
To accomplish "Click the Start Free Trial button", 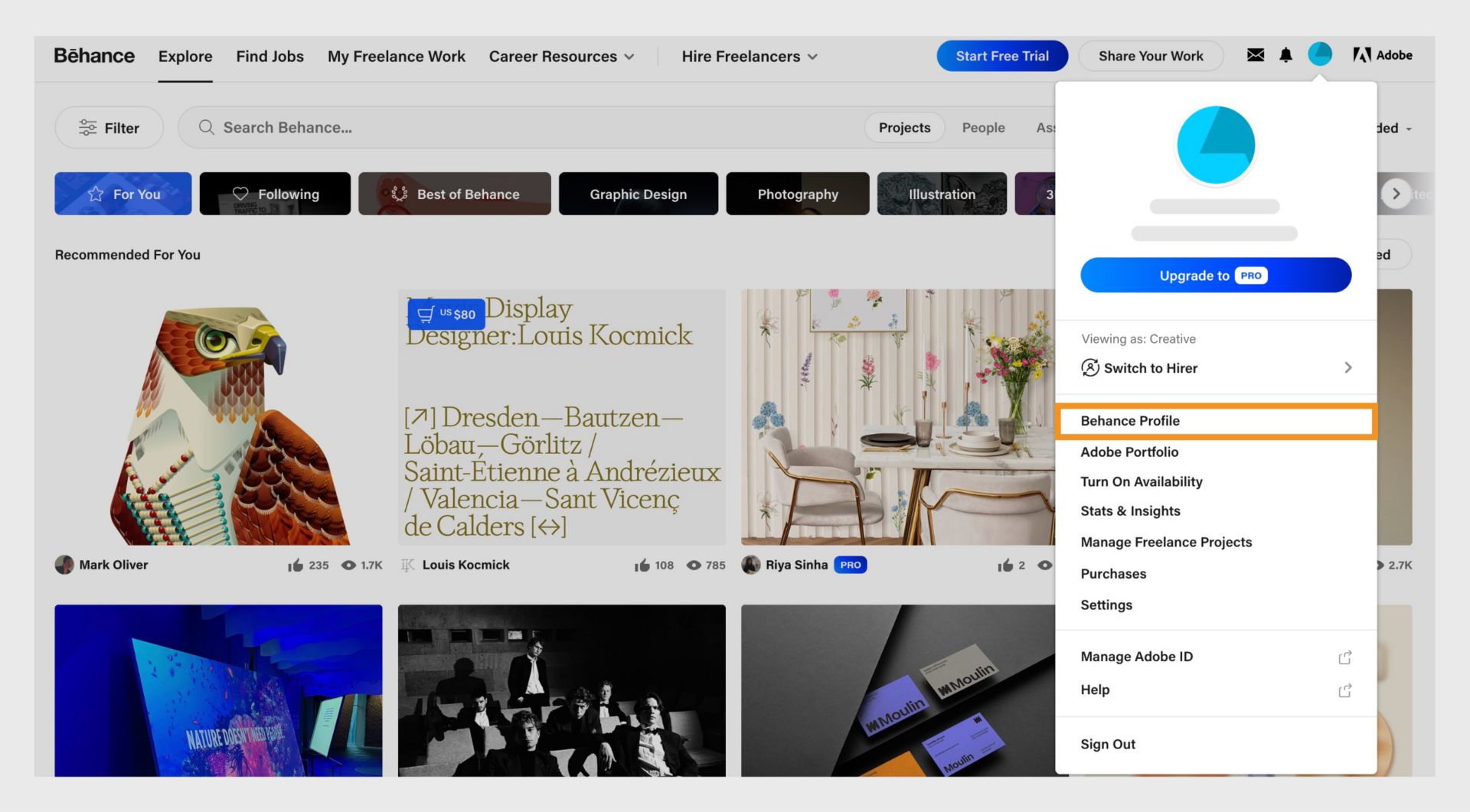I will (1002, 56).
